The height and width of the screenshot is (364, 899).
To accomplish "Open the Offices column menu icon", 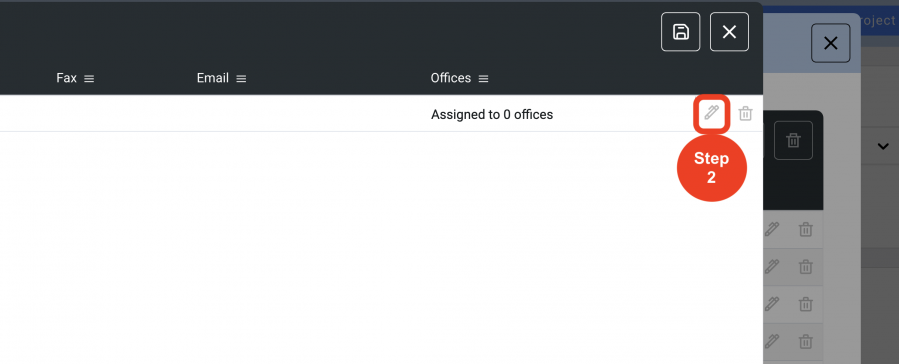I will click(483, 79).
